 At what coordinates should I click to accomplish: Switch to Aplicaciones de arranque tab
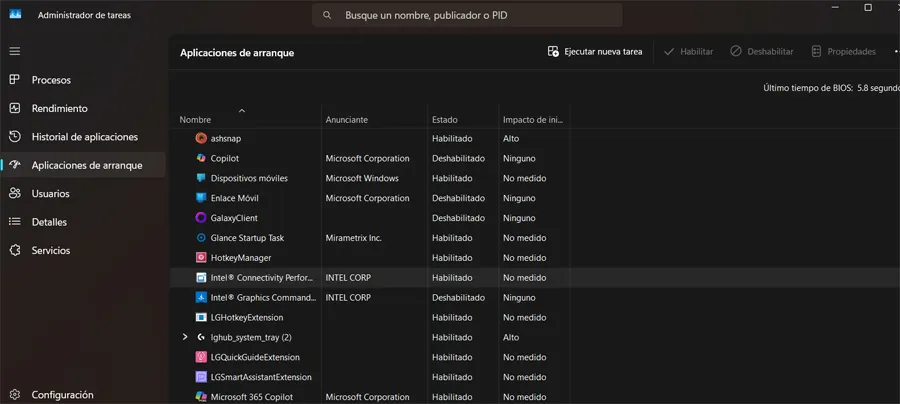(x=86, y=165)
